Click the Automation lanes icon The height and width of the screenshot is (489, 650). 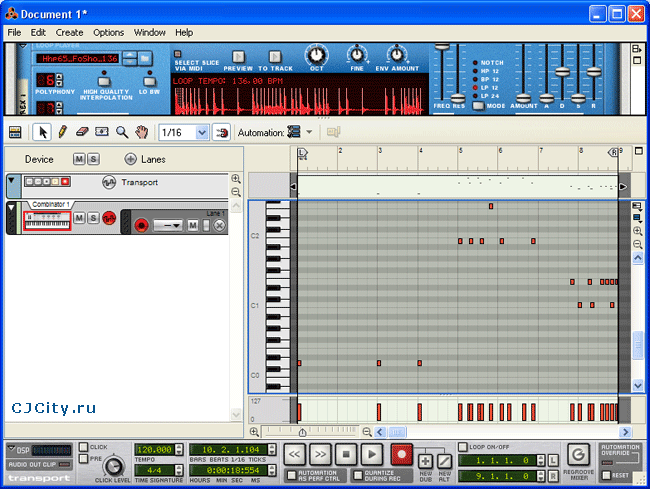coord(294,132)
